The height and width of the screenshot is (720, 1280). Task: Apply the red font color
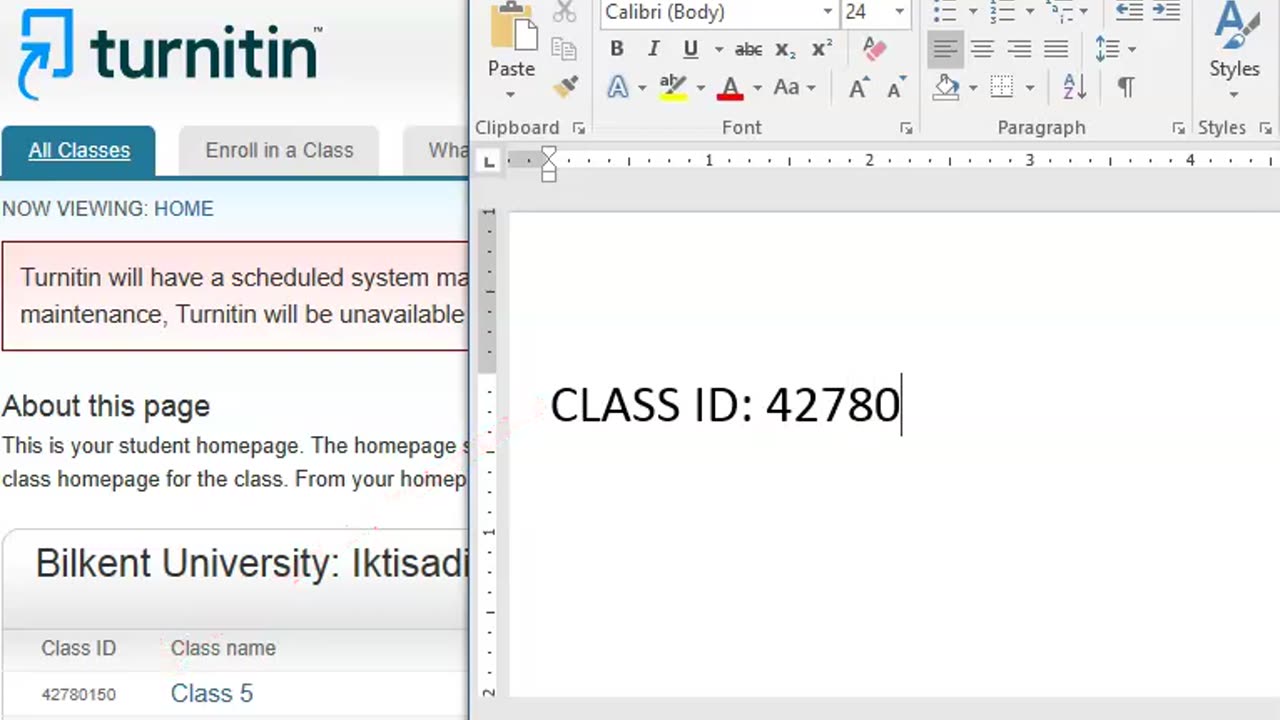[730, 88]
